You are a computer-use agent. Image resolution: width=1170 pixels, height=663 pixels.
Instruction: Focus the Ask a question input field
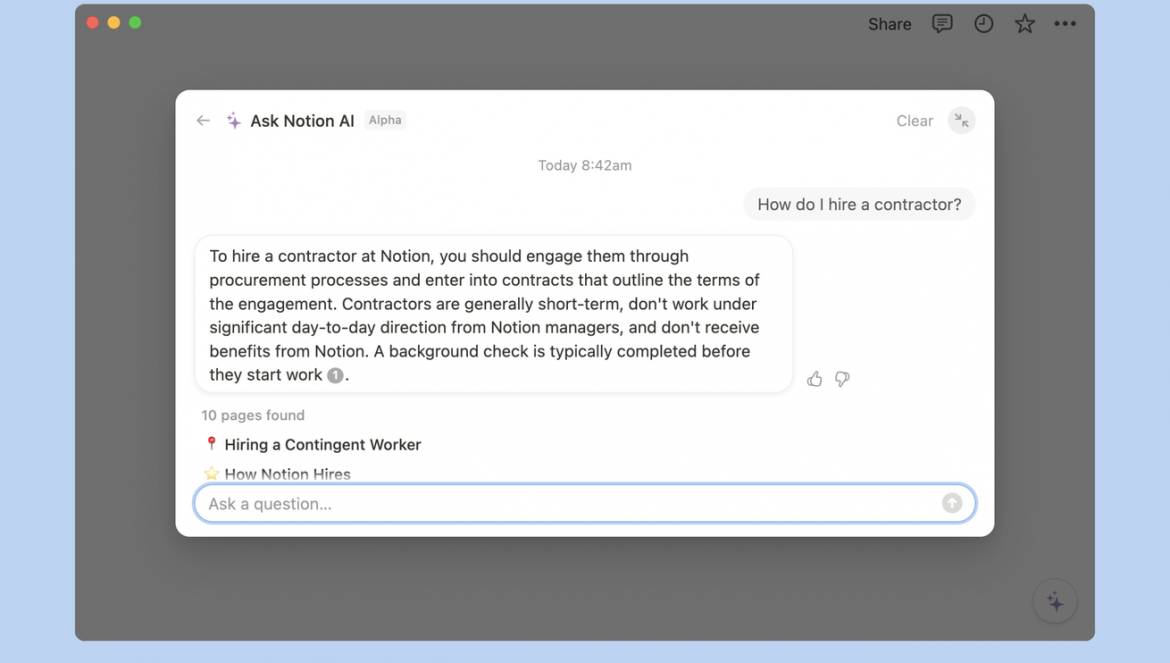pos(584,503)
